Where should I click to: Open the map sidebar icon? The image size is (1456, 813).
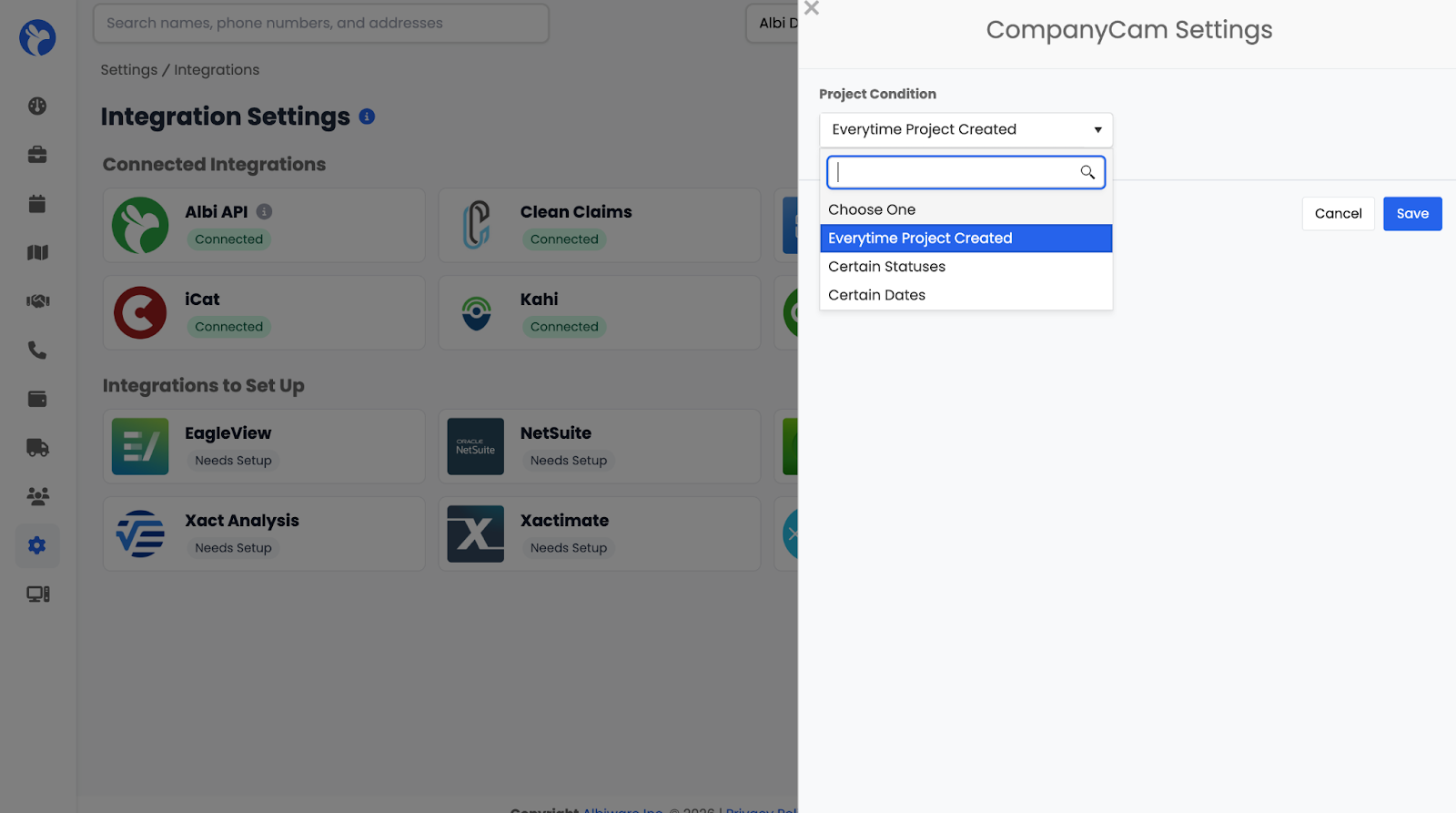[x=37, y=252]
